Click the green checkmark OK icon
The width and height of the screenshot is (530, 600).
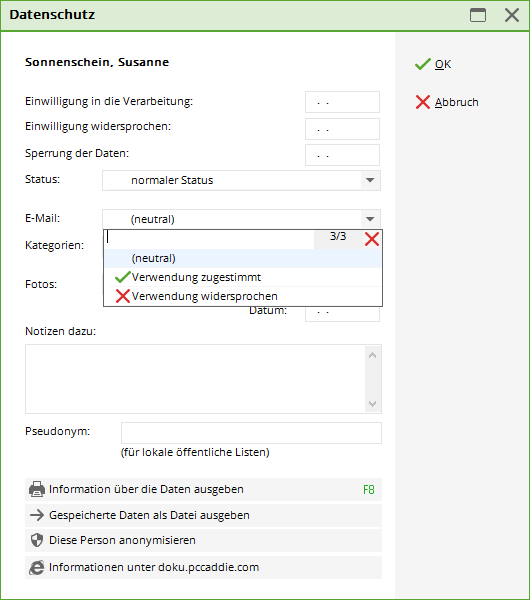pyautogui.click(x=423, y=64)
